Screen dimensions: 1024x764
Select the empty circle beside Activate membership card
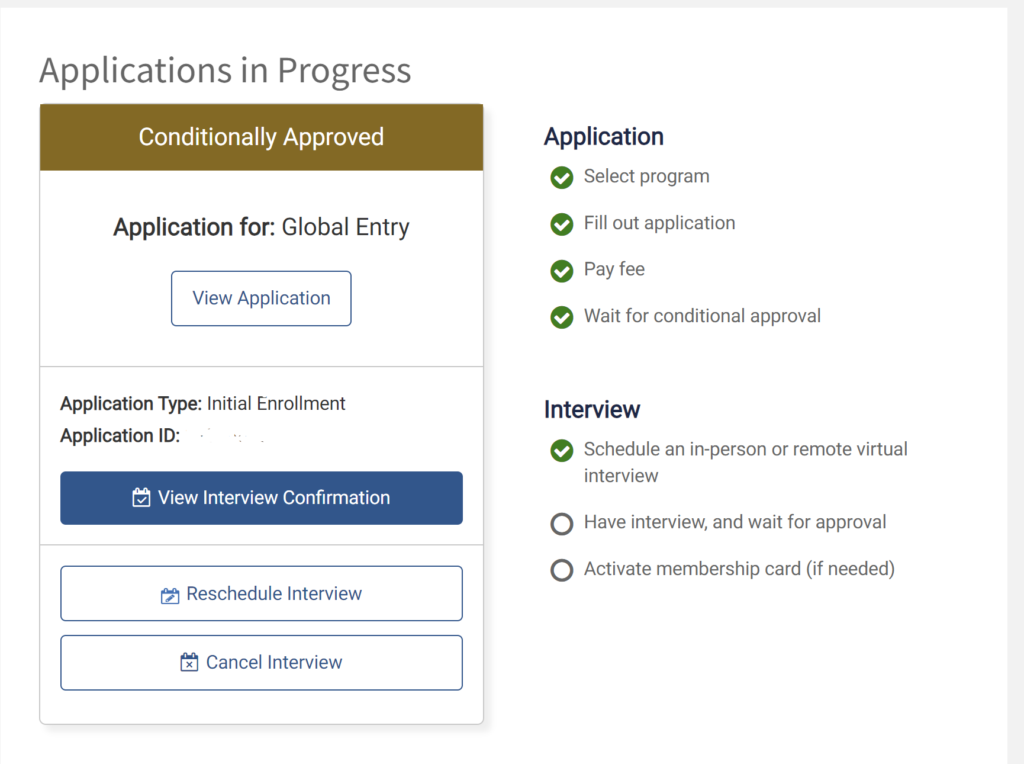562,570
